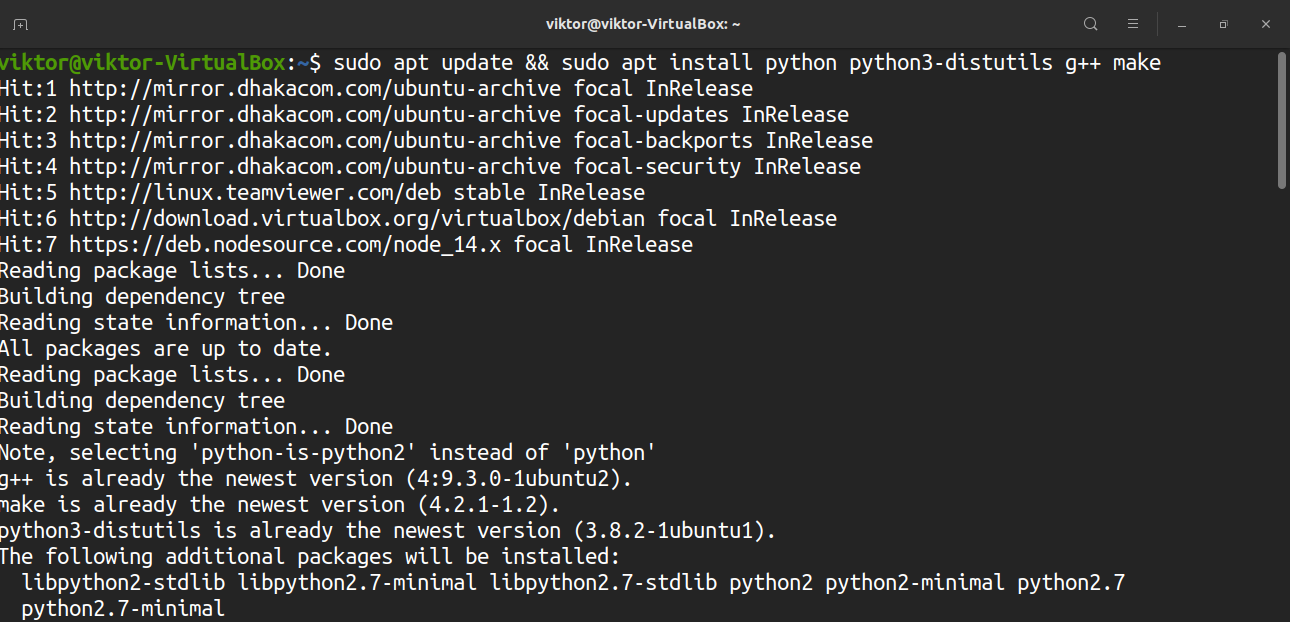Click the focal-backports mirror URL on Hit:3
Image resolution: width=1290 pixels, height=622 pixels.
[x=315, y=141]
